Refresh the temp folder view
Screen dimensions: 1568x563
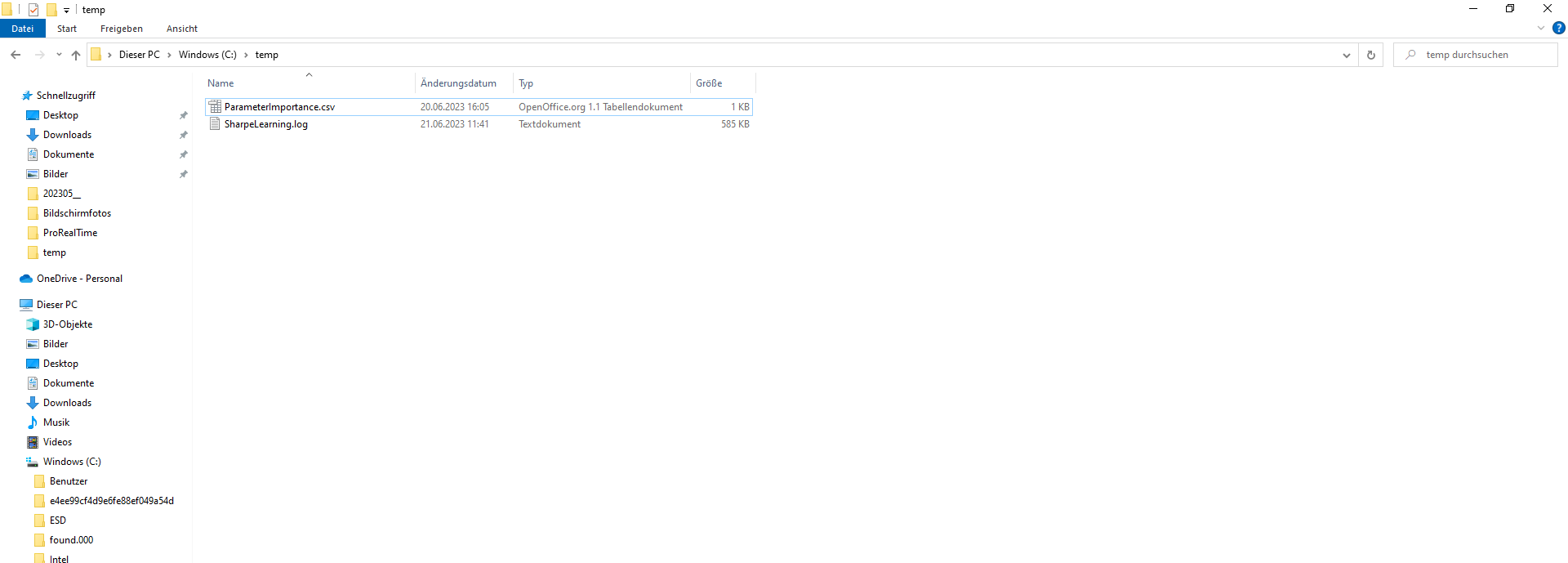(1371, 55)
